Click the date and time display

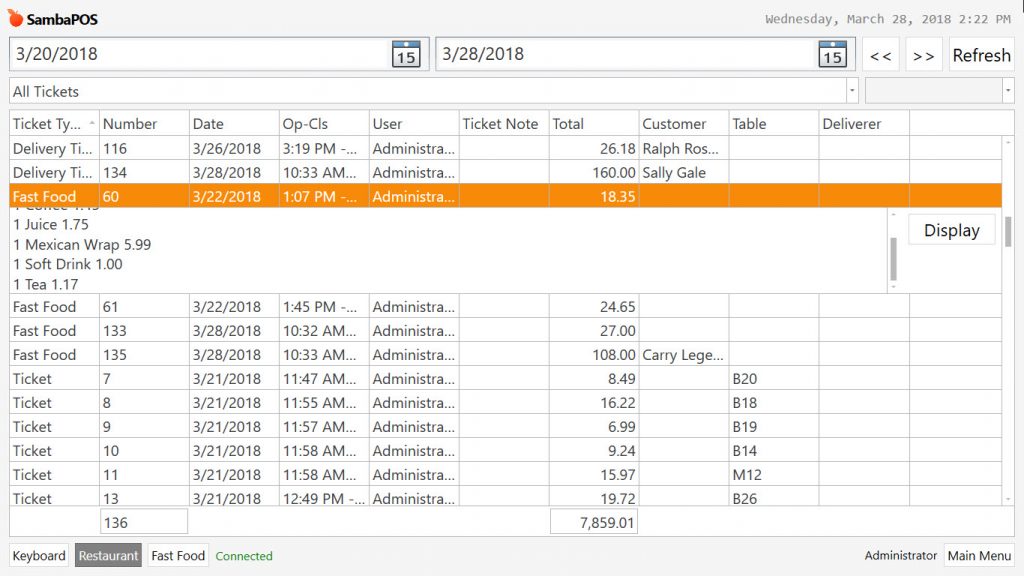[888, 19]
